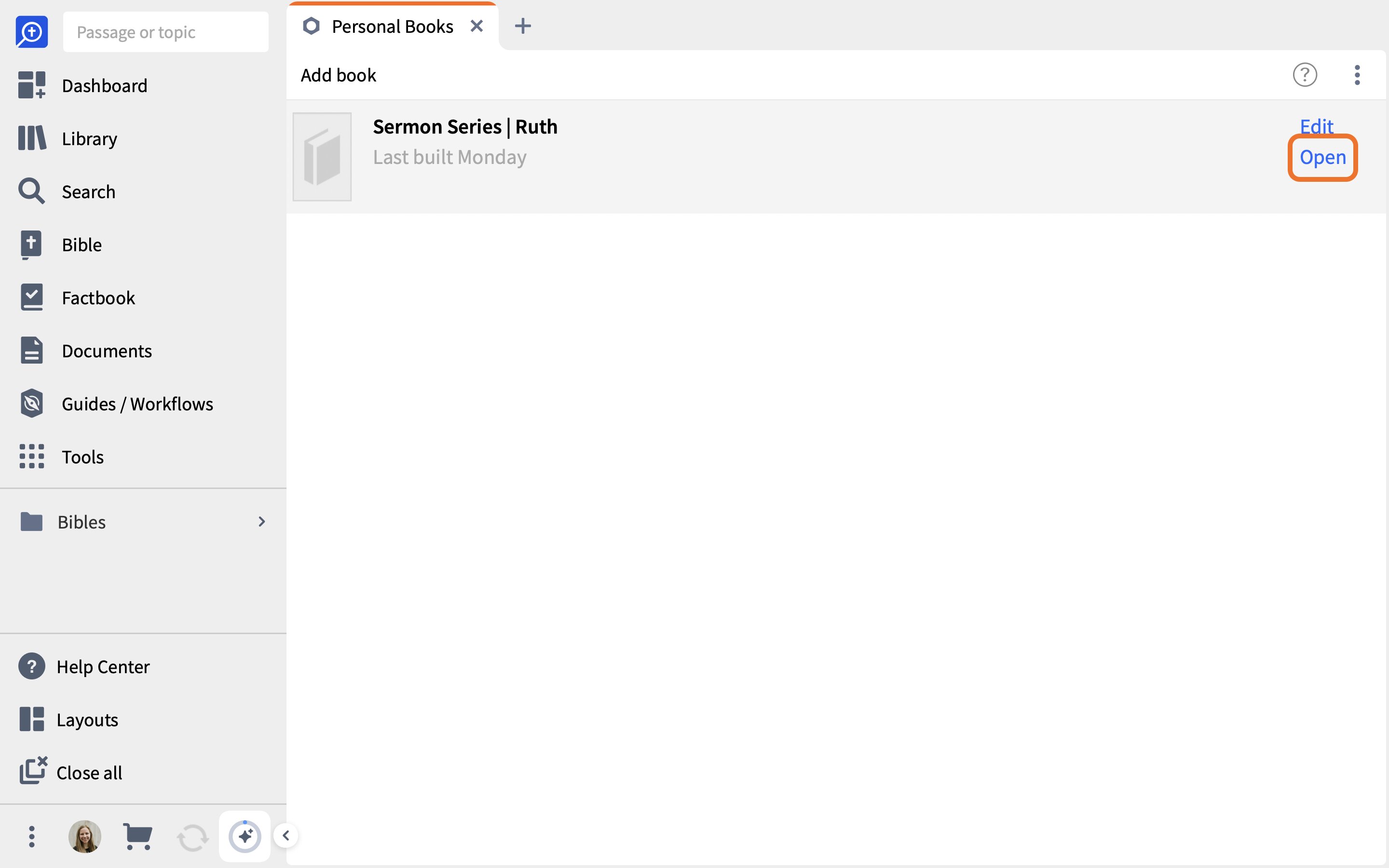Open panel help question mark icon

click(1305, 75)
